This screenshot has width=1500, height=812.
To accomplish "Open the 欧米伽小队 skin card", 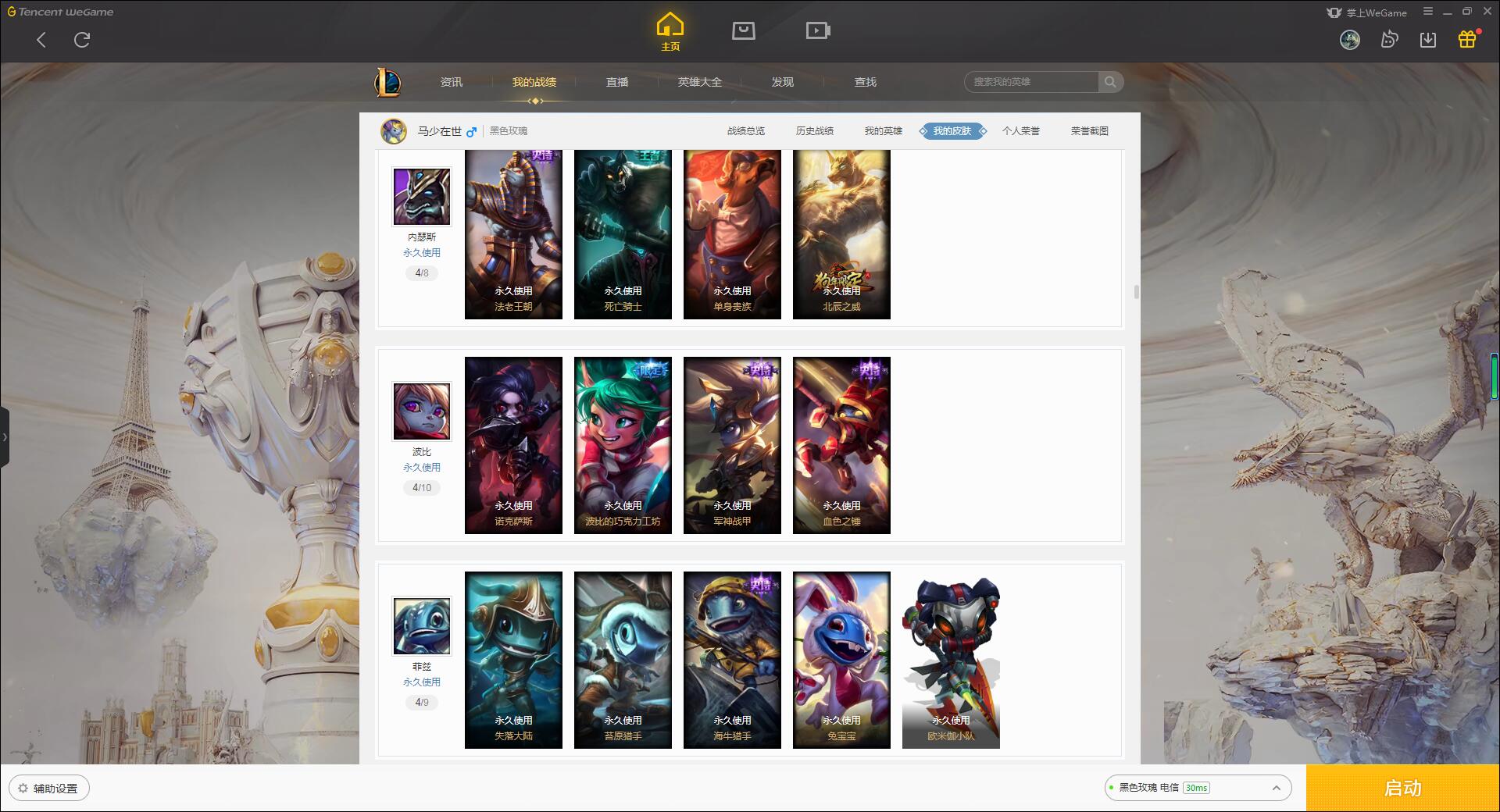I will 951,660.
